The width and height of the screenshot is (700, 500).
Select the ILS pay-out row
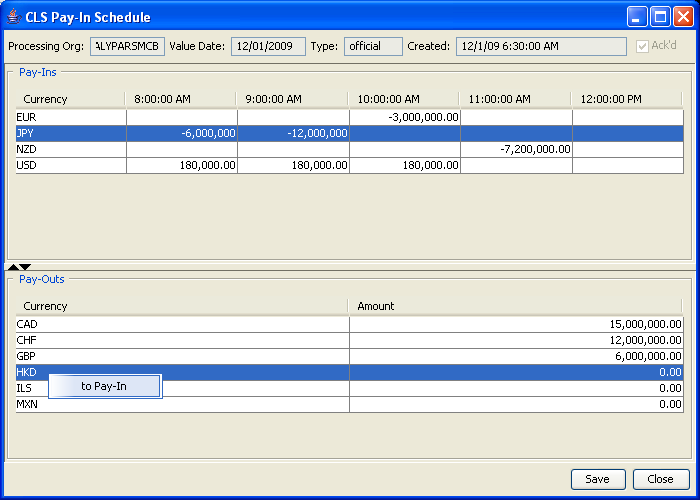pos(350,389)
